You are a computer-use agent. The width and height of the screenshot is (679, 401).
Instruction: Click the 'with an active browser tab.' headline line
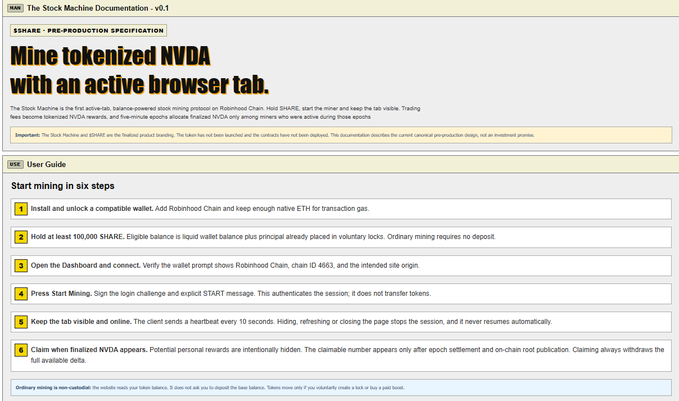[x=139, y=84]
